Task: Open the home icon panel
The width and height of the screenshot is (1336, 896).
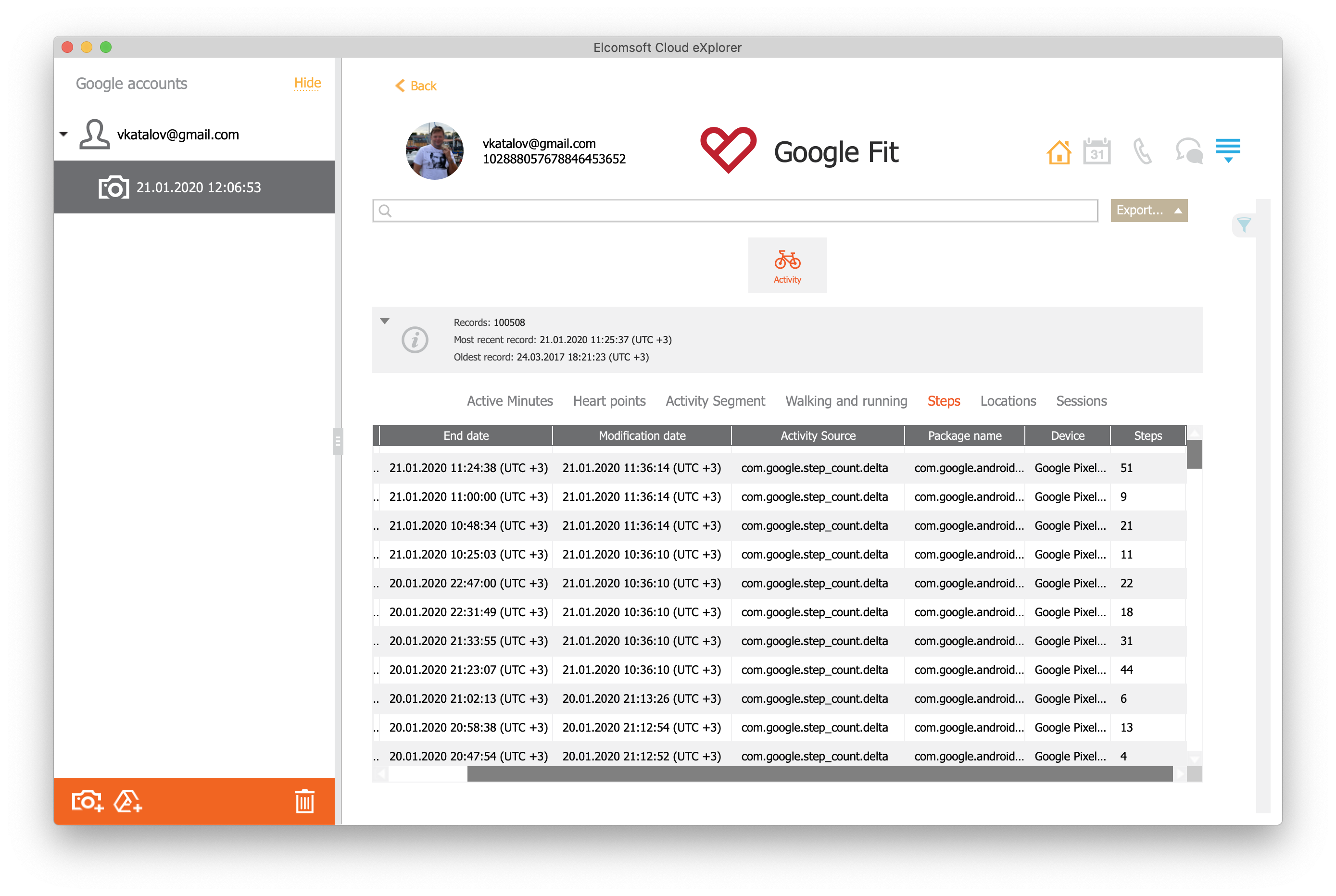Action: click(x=1059, y=152)
